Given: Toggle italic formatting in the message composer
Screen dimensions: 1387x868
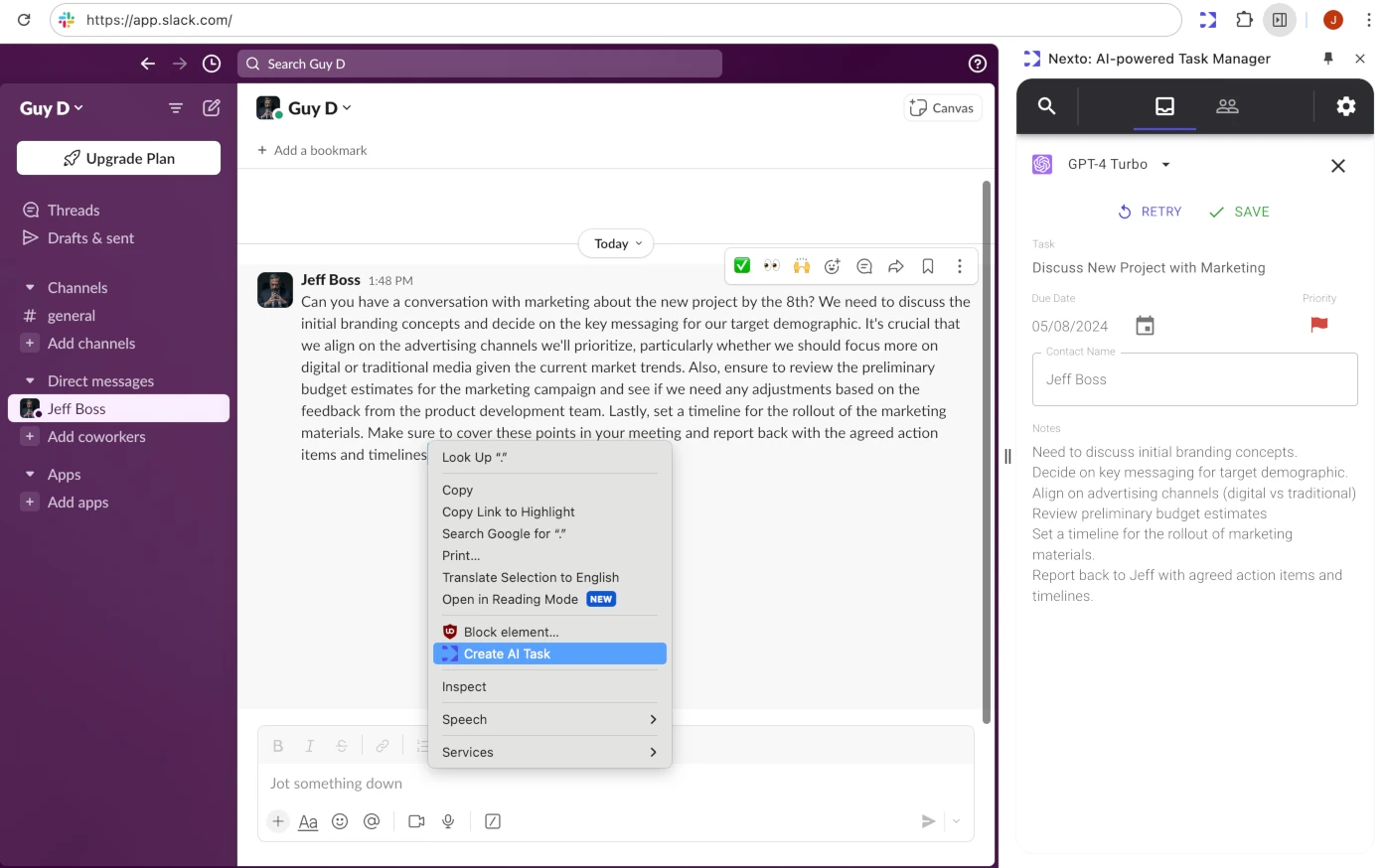Looking at the screenshot, I should click(x=309, y=745).
